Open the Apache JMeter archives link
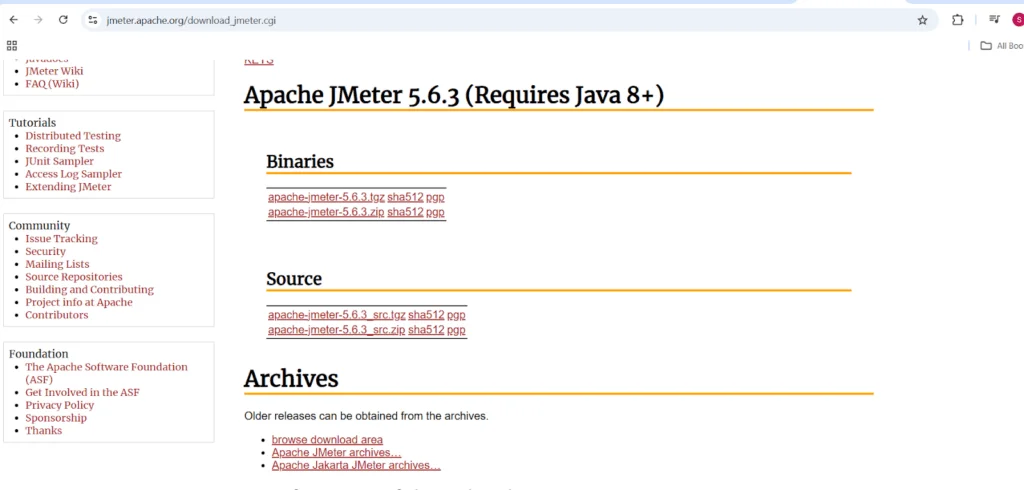The image size is (1024, 490). pyautogui.click(x=336, y=453)
